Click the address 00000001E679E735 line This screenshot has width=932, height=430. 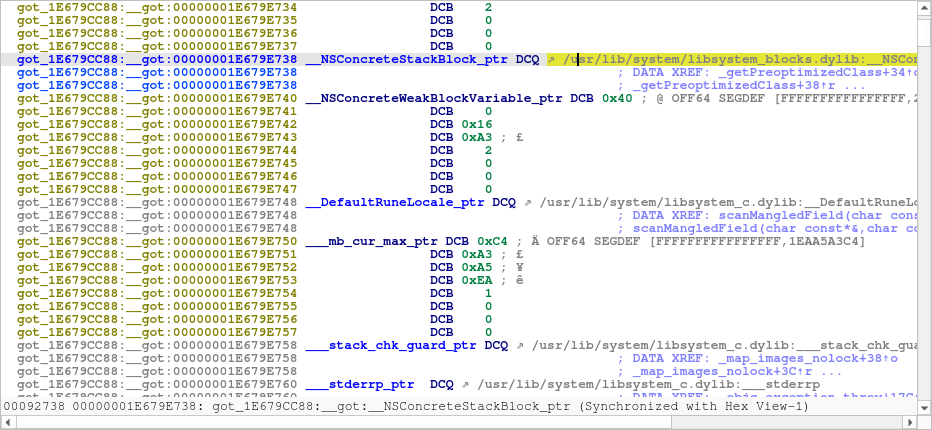[157, 20]
